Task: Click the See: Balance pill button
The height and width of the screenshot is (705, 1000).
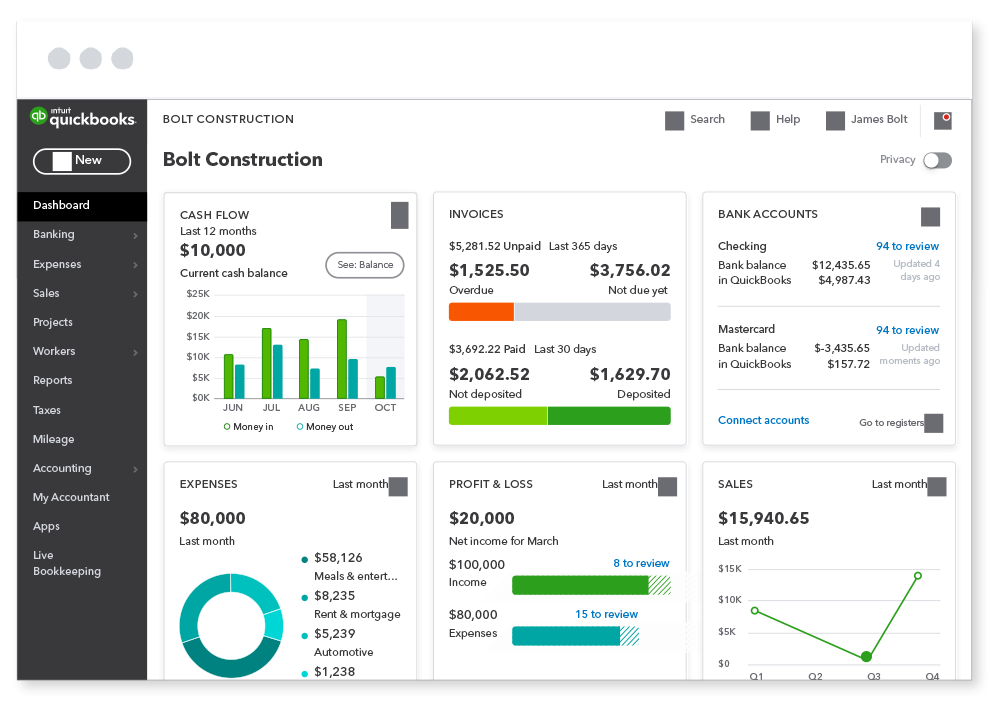Action: [x=365, y=265]
